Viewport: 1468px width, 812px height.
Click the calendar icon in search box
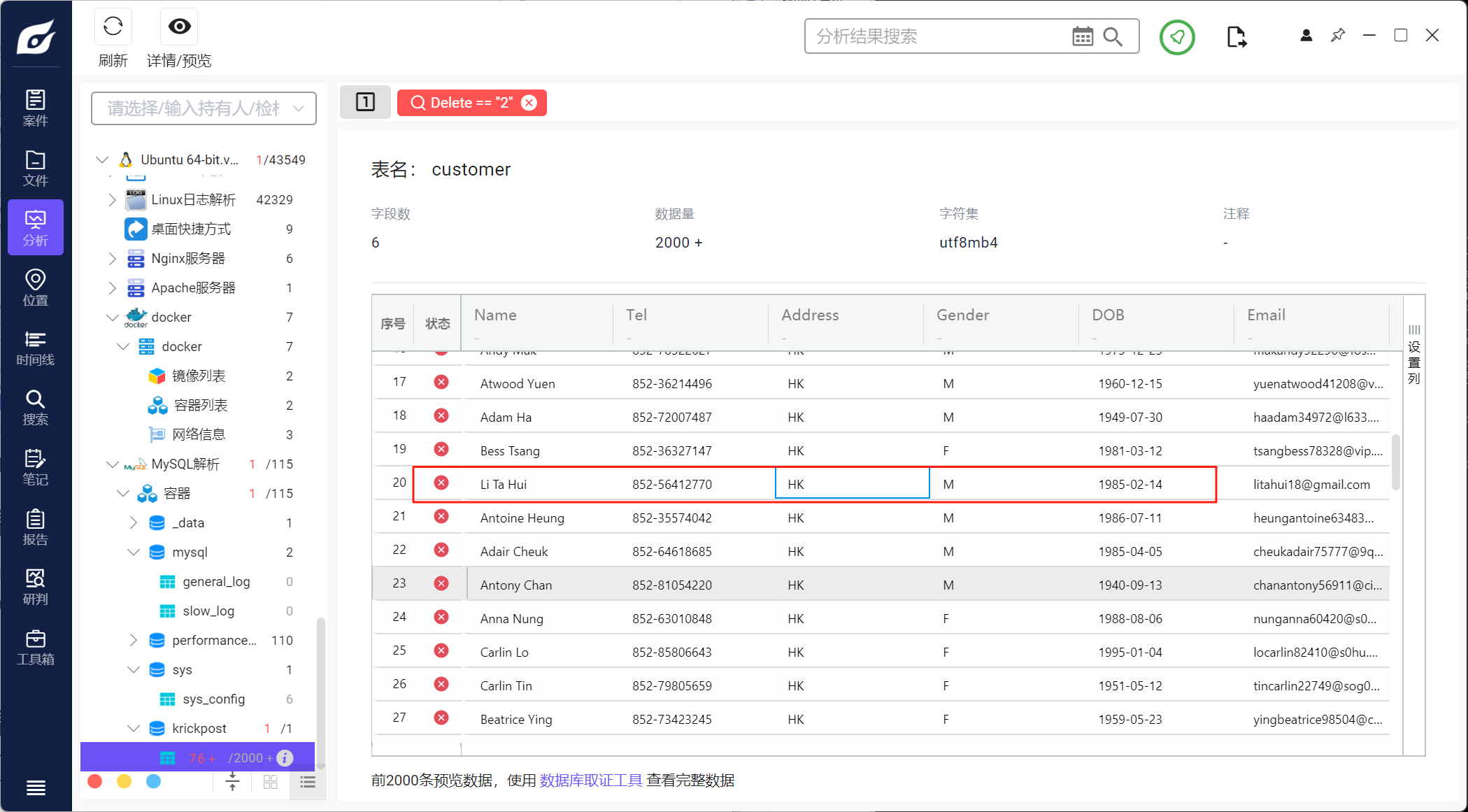coord(1082,36)
